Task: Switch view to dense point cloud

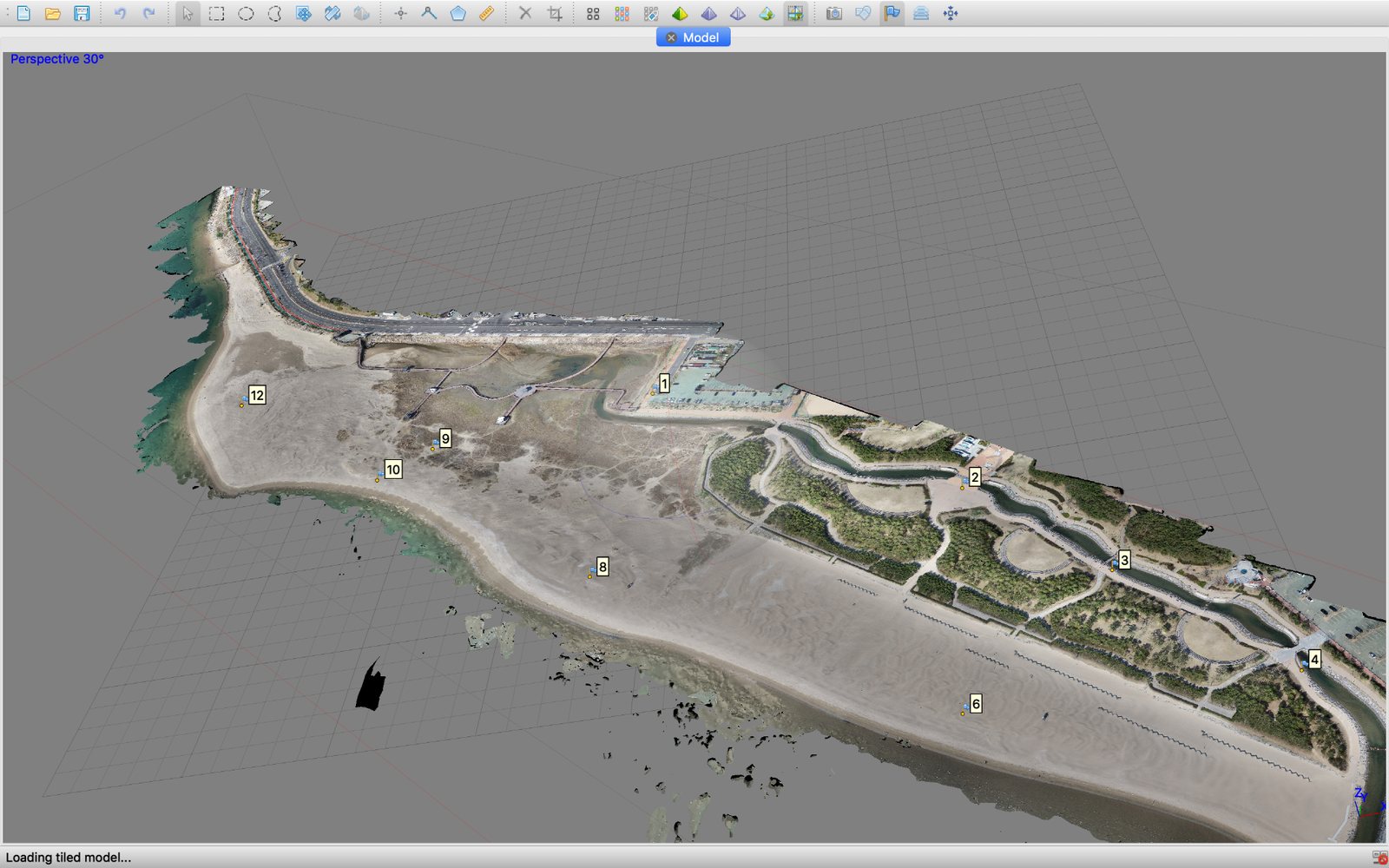Action: (622, 13)
